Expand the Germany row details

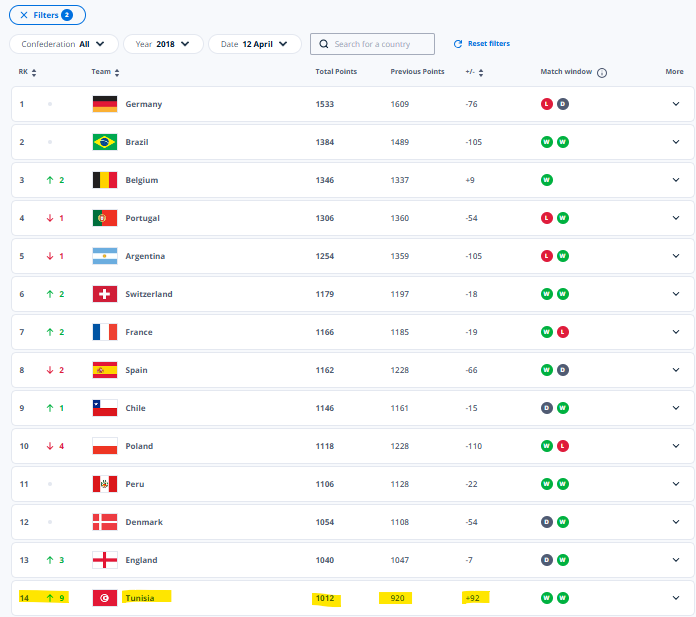pos(676,104)
